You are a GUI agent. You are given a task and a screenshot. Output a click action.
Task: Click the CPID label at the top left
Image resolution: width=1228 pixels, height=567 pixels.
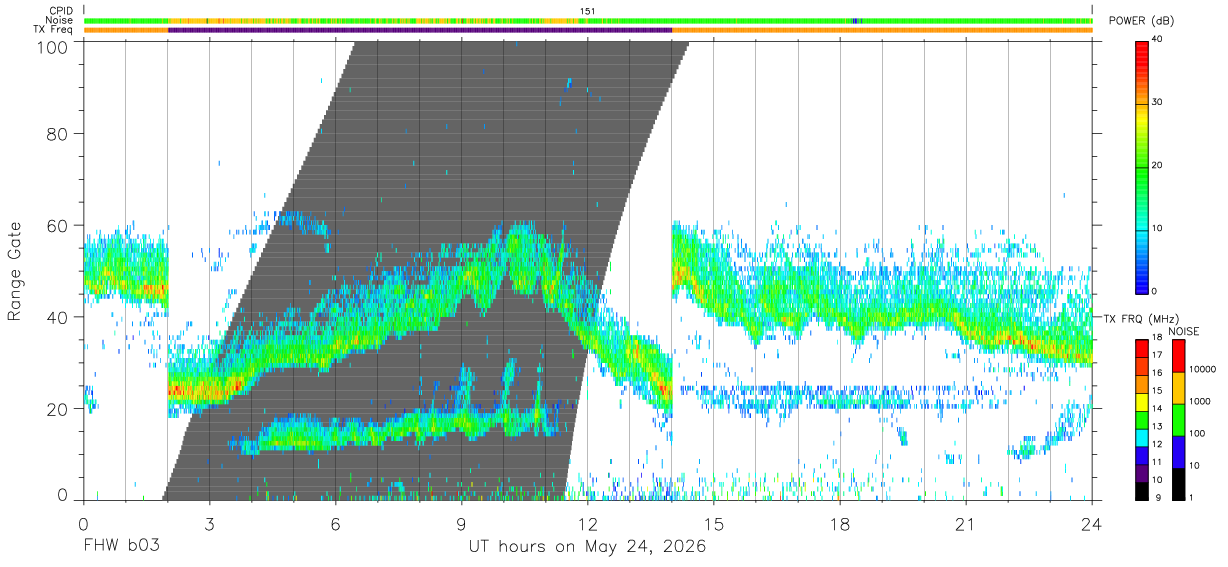point(61,11)
